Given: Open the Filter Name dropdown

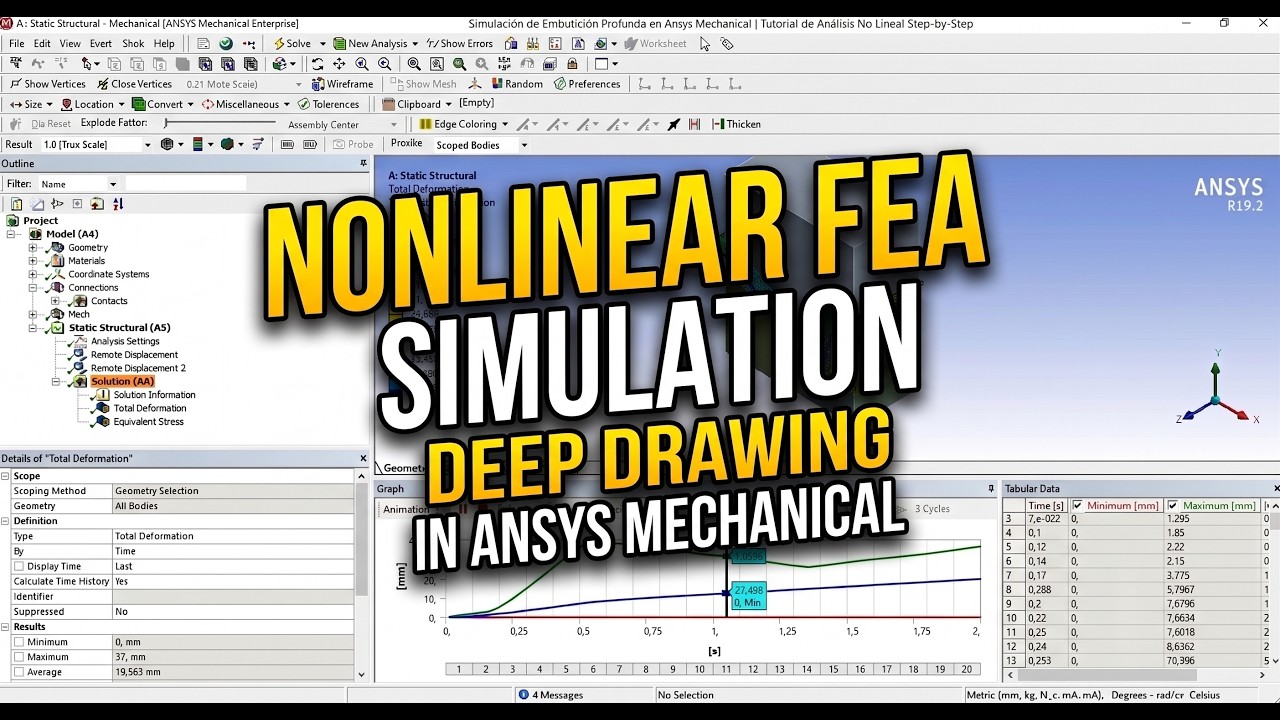Looking at the screenshot, I should click(112, 184).
